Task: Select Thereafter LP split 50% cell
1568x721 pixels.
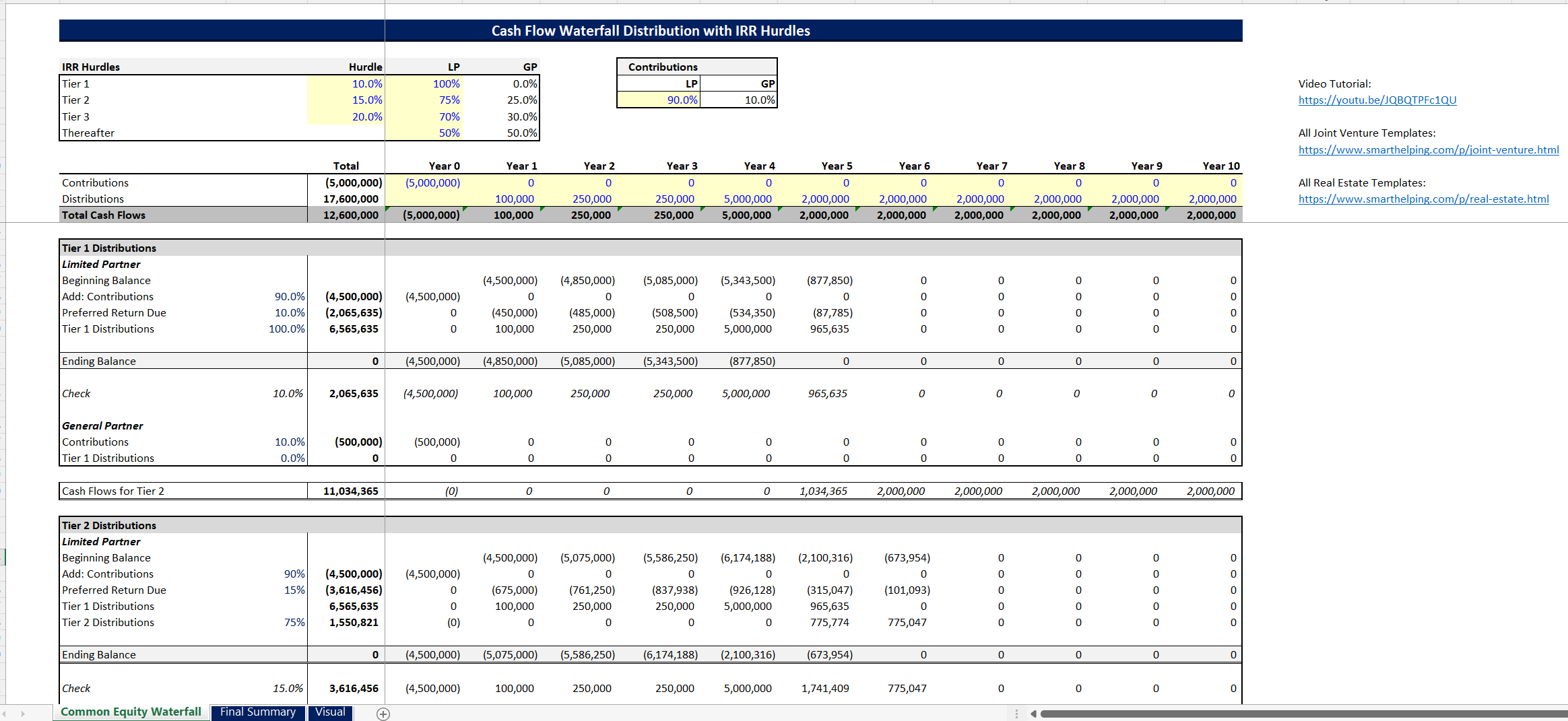Action: point(424,133)
